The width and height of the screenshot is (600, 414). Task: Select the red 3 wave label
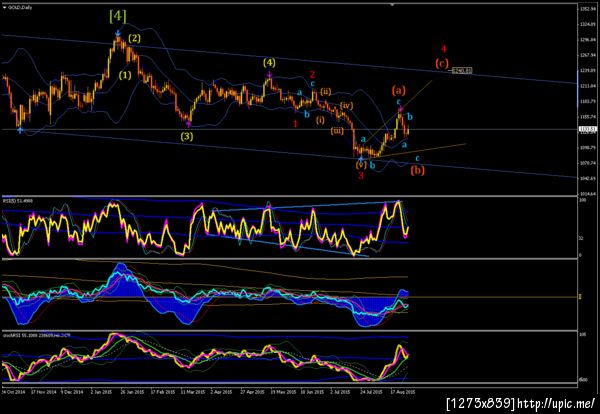pyautogui.click(x=361, y=175)
